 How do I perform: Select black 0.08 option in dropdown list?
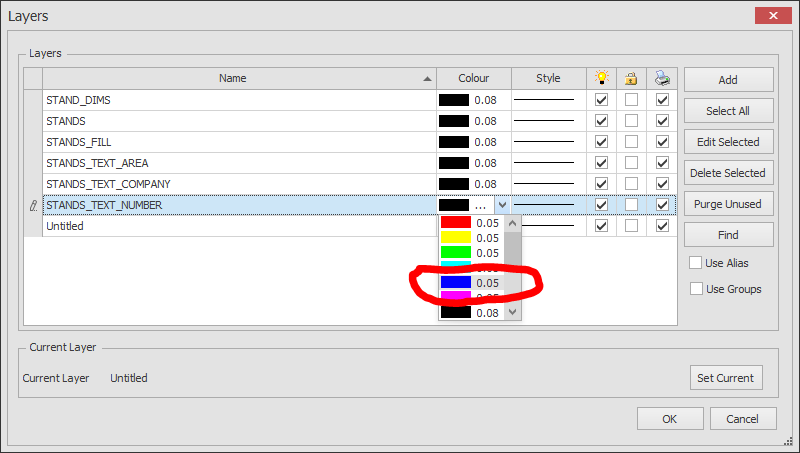pos(471,312)
